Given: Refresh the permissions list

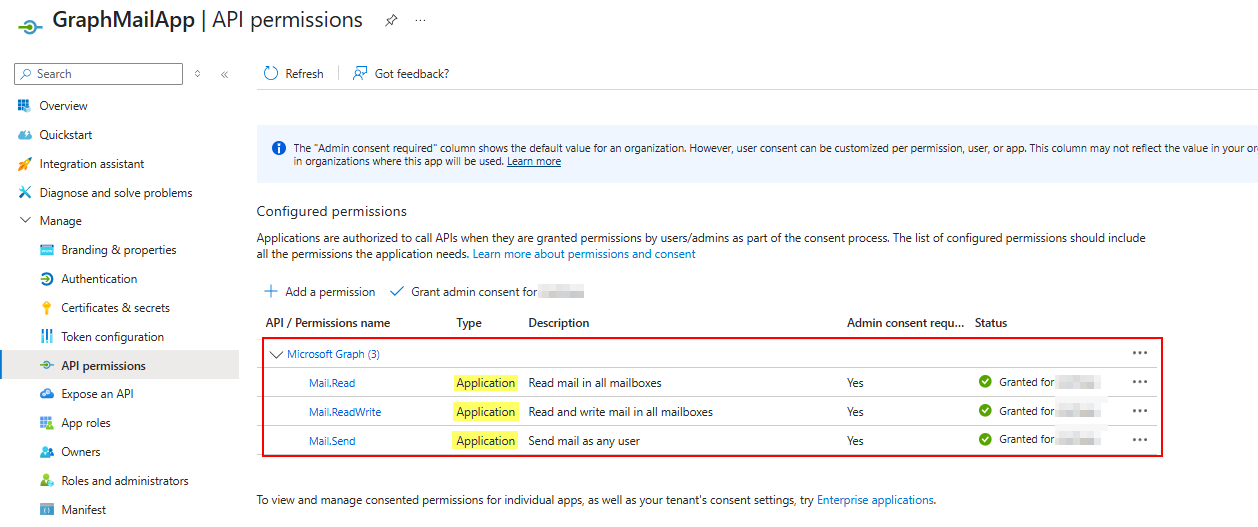Looking at the screenshot, I should pyautogui.click(x=293, y=74).
